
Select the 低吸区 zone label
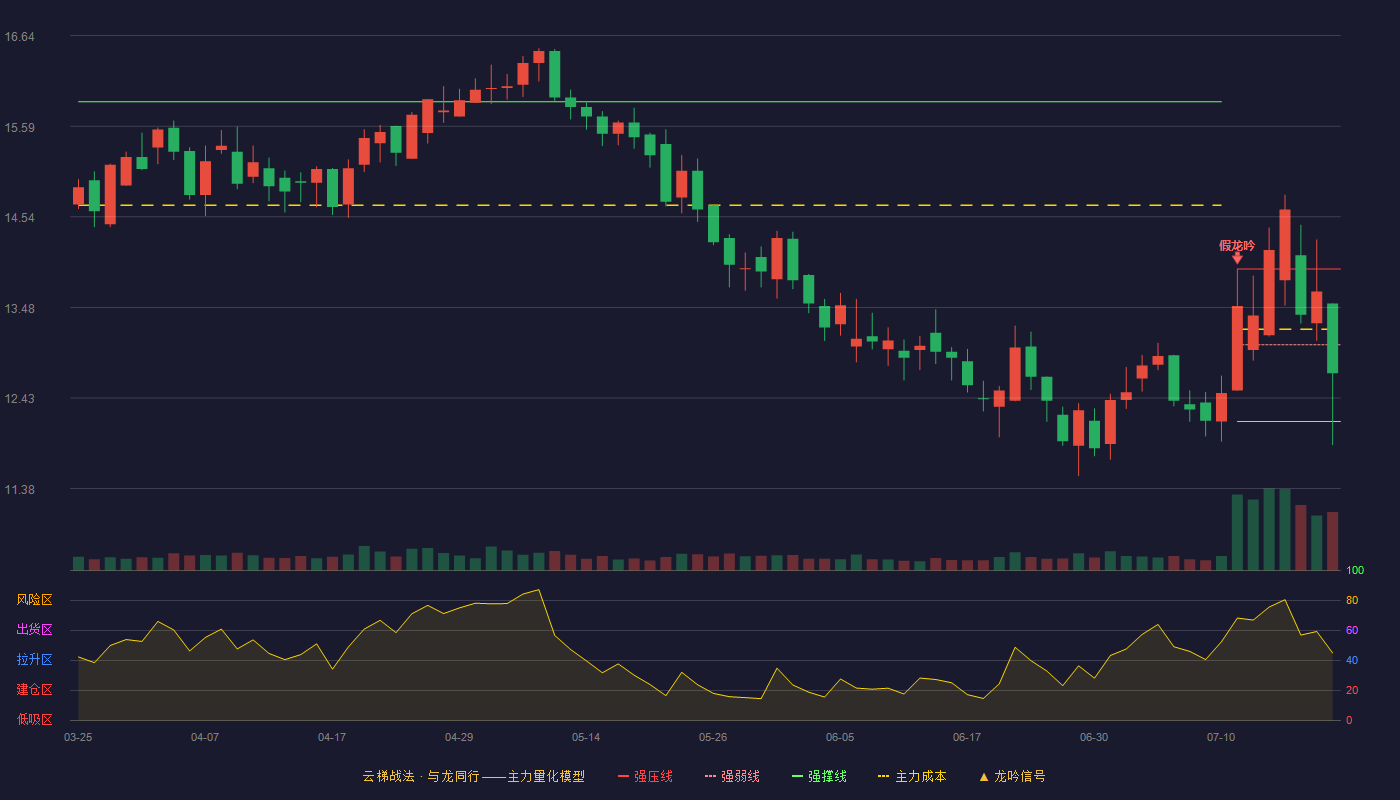pos(34,720)
